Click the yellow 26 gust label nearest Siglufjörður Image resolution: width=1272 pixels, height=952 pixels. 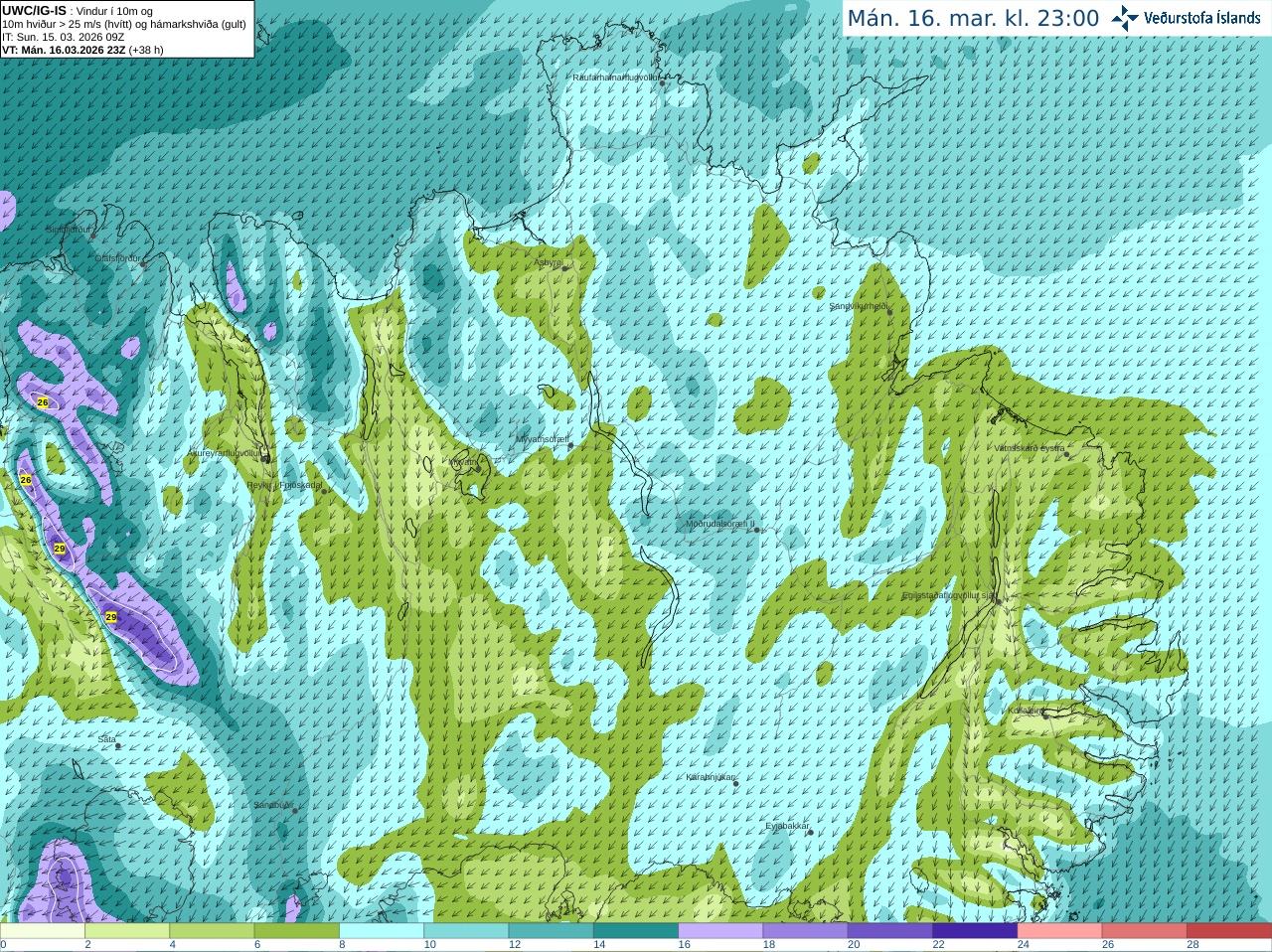[x=43, y=402]
